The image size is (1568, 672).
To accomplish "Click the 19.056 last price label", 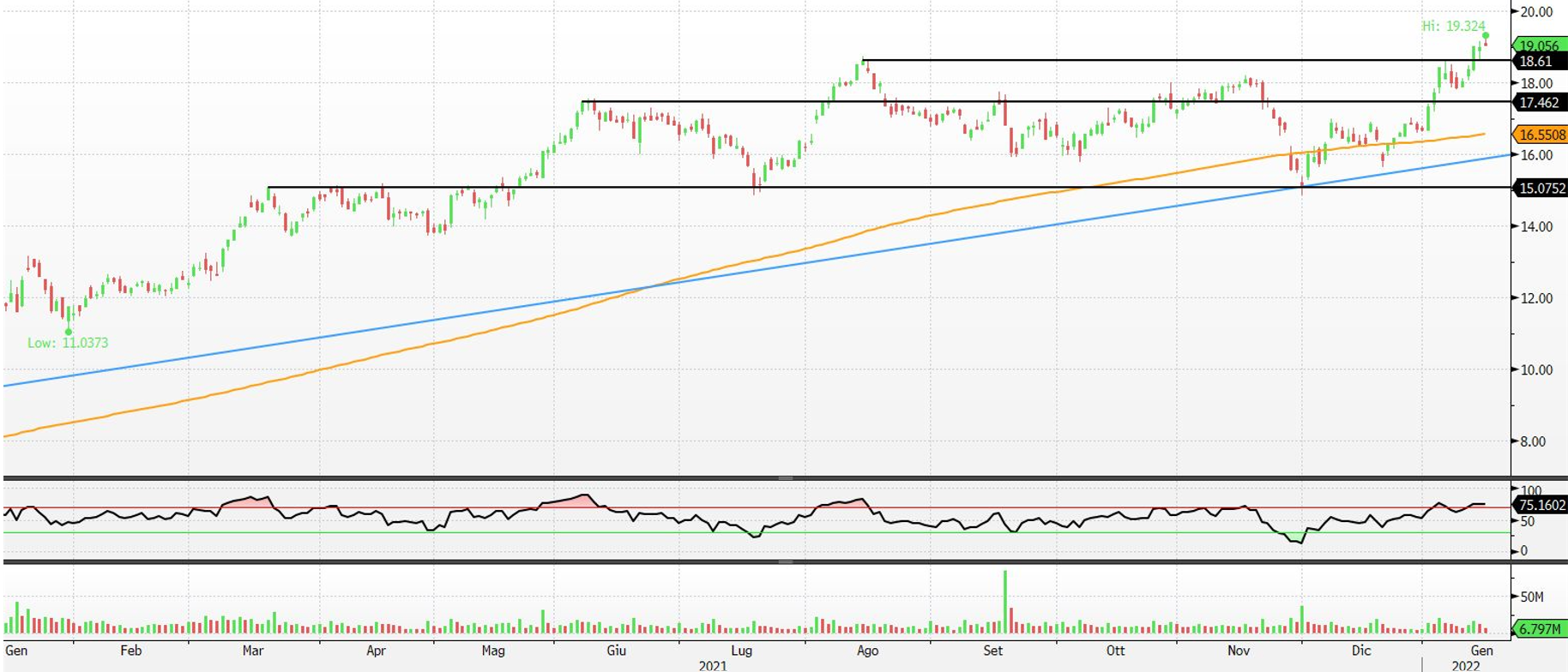I will (x=1540, y=45).
